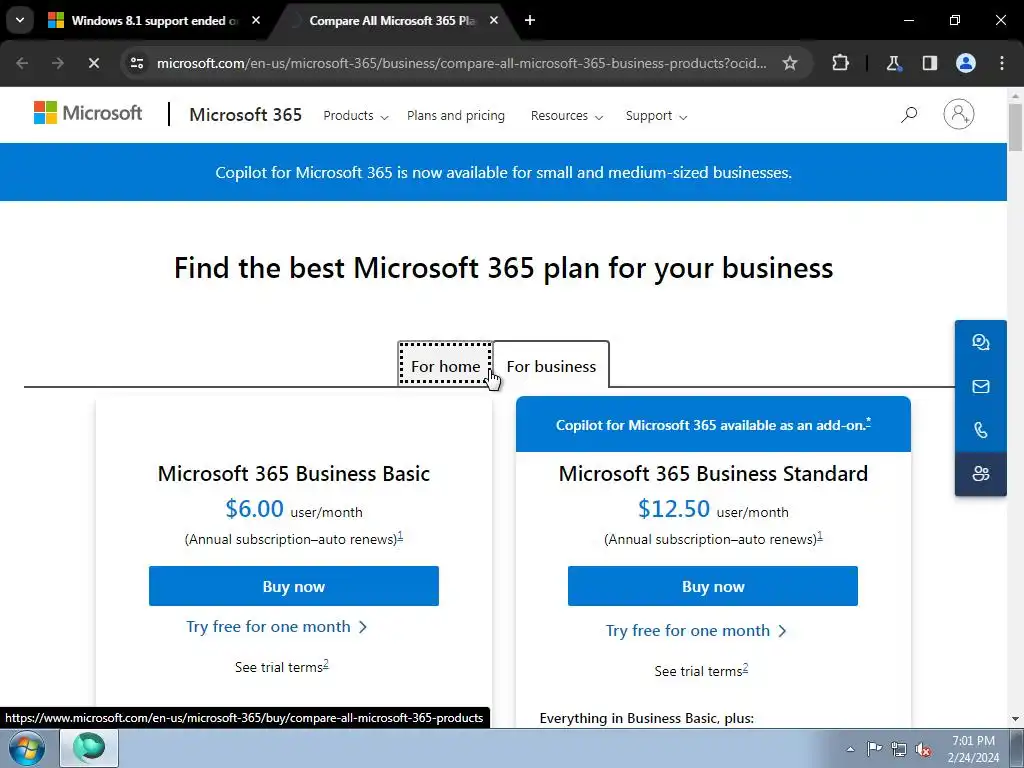Click the sign-in account avatar icon

[x=958, y=114]
